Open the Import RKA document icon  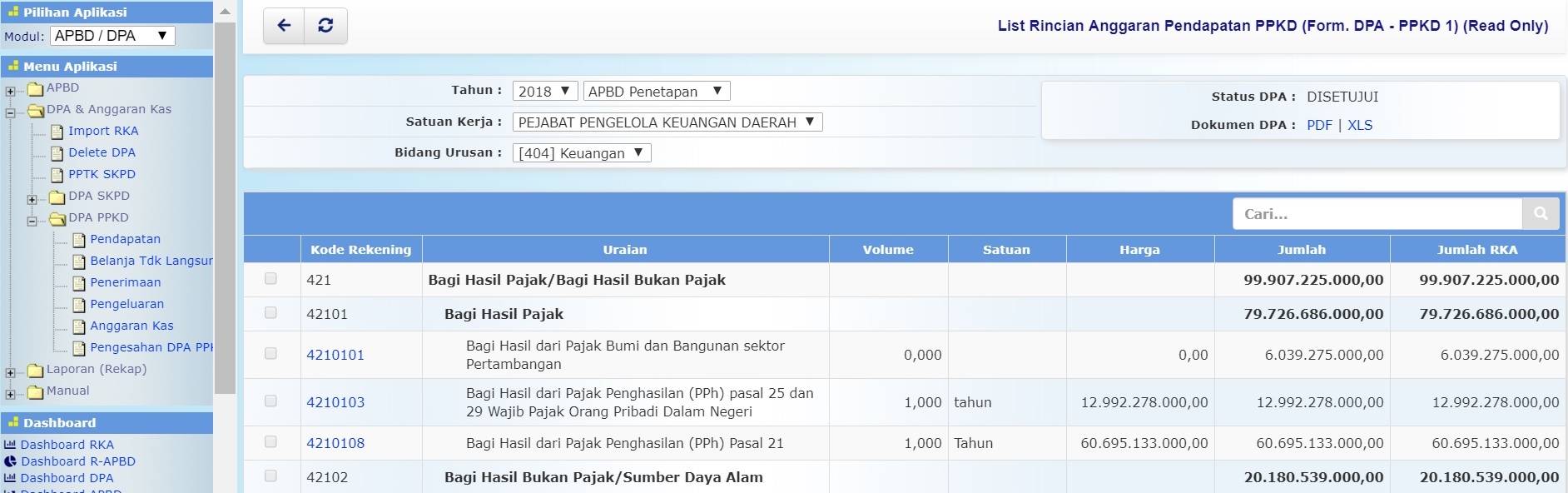click(x=57, y=132)
